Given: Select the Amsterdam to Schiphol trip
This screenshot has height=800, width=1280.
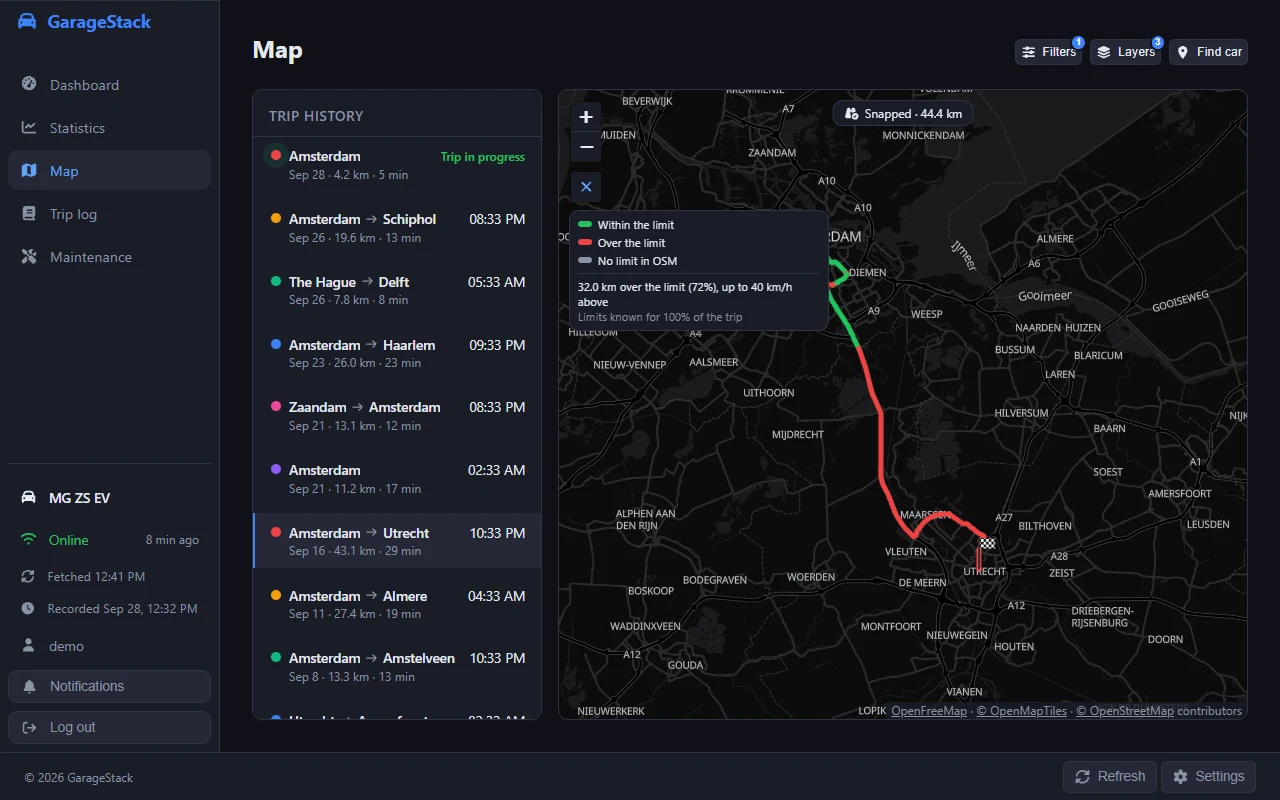Looking at the screenshot, I should pyautogui.click(x=397, y=228).
